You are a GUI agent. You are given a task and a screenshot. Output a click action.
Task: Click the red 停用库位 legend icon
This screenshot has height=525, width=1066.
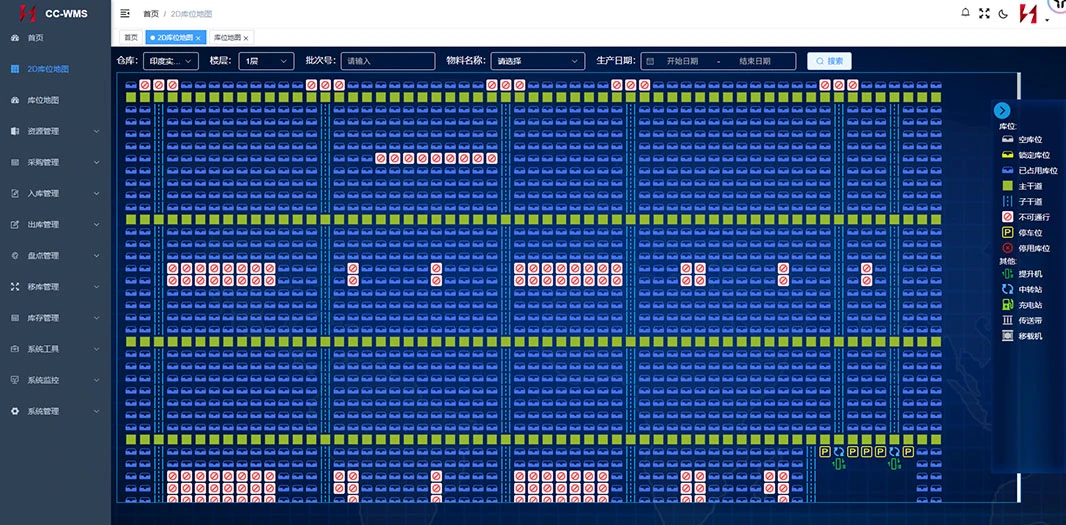pos(1008,248)
